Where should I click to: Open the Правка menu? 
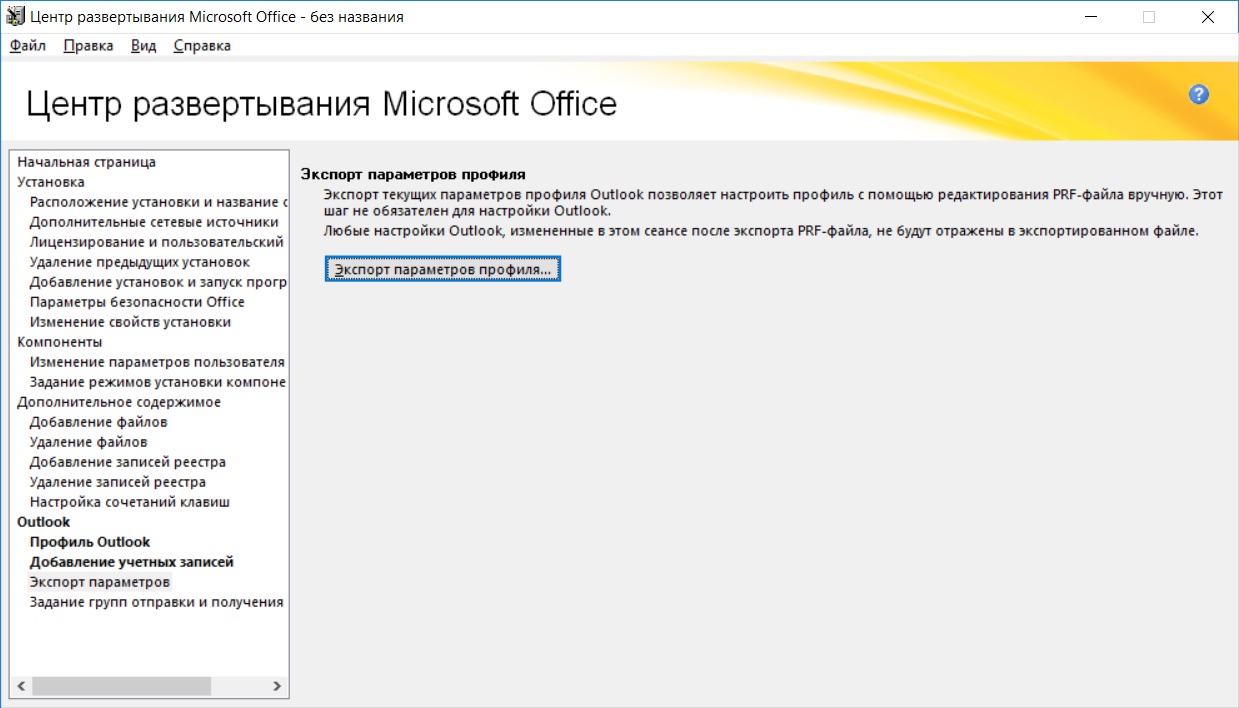tap(88, 46)
